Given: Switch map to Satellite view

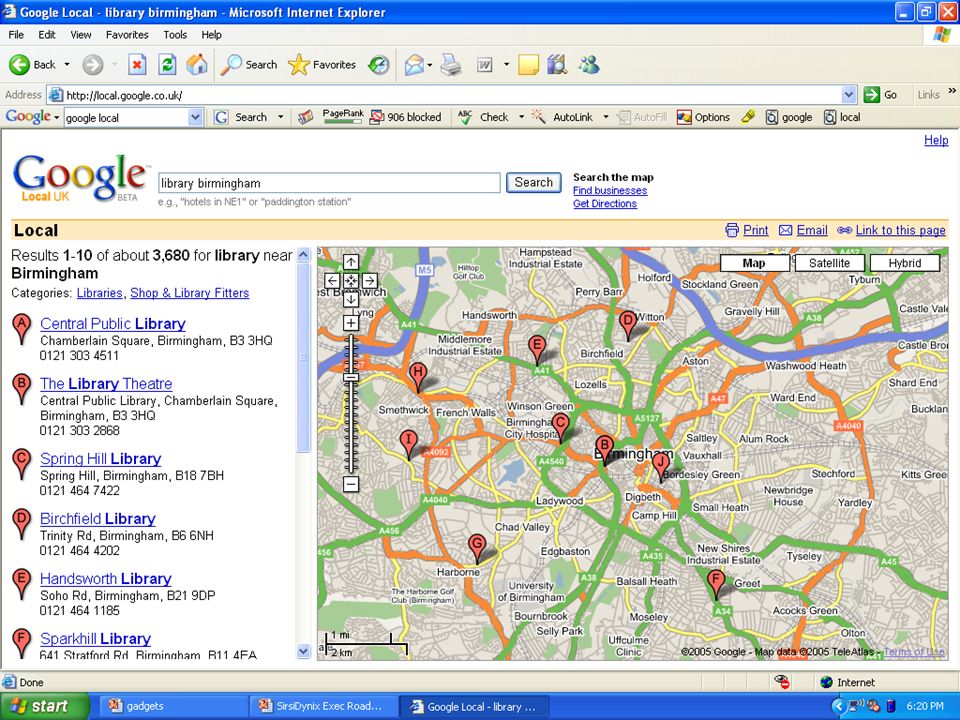Looking at the screenshot, I should pyautogui.click(x=830, y=263).
